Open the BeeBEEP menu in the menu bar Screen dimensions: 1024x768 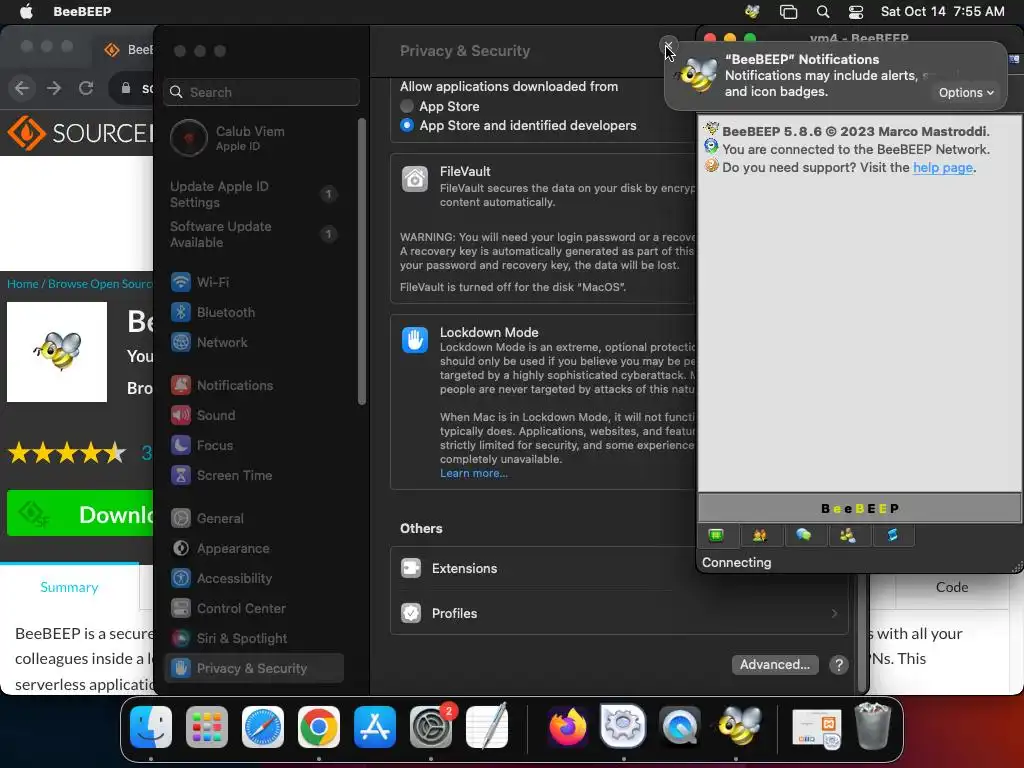click(x=82, y=12)
